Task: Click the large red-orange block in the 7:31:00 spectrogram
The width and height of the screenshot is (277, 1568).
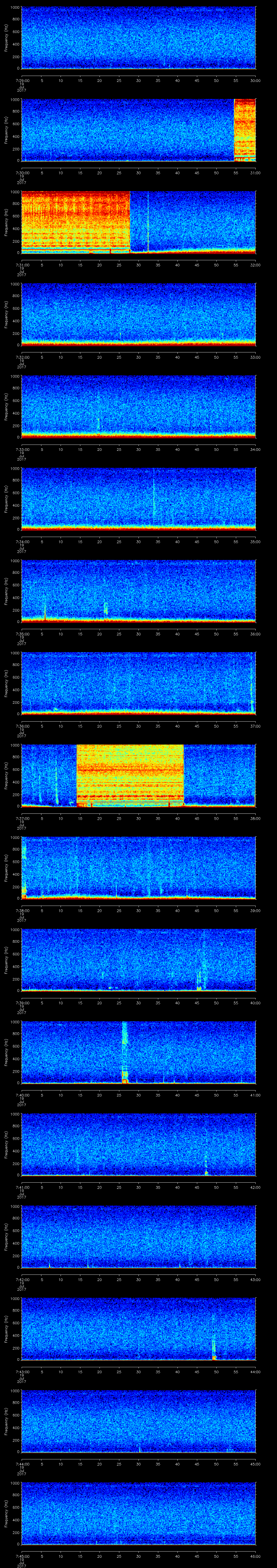Action: 75,222
